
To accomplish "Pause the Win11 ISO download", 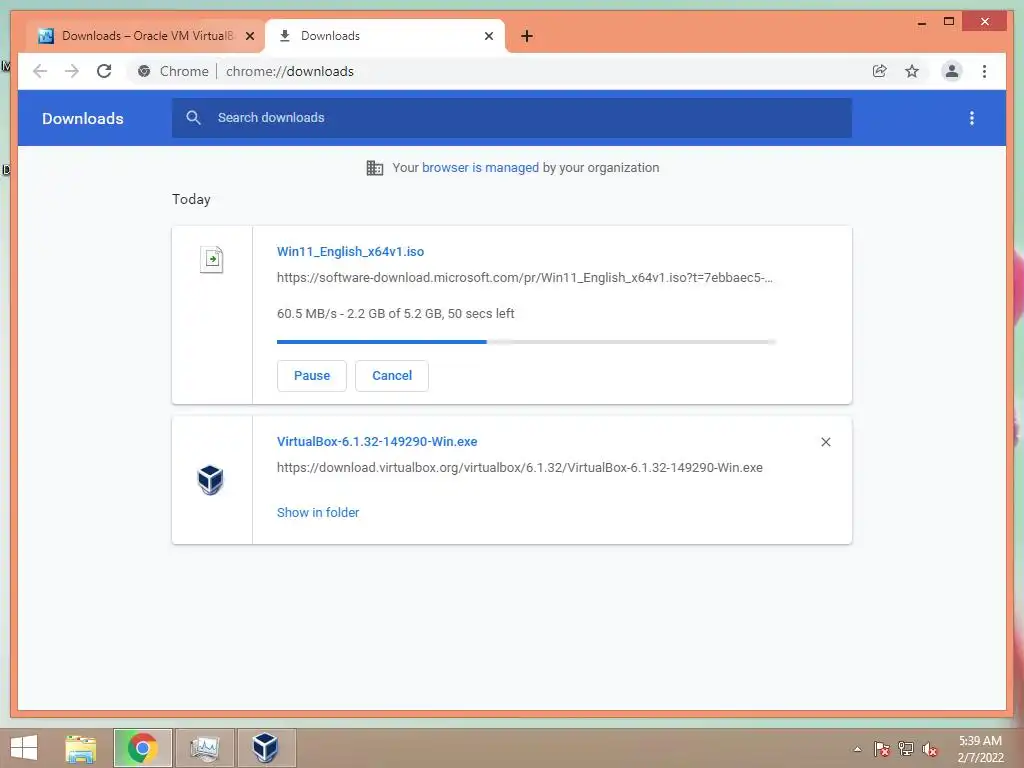I will (x=312, y=376).
